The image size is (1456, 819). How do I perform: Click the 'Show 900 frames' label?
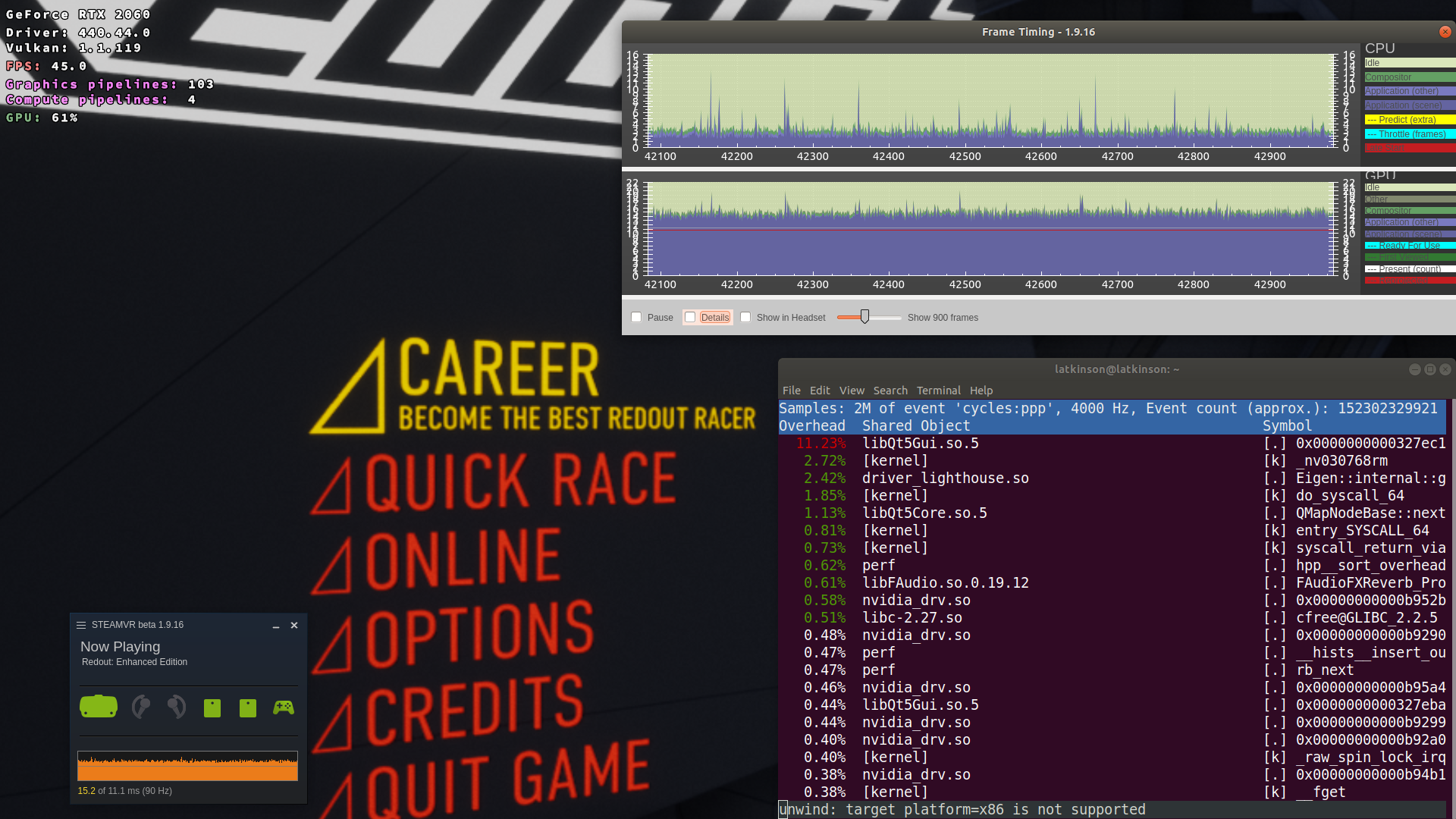click(x=943, y=318)
